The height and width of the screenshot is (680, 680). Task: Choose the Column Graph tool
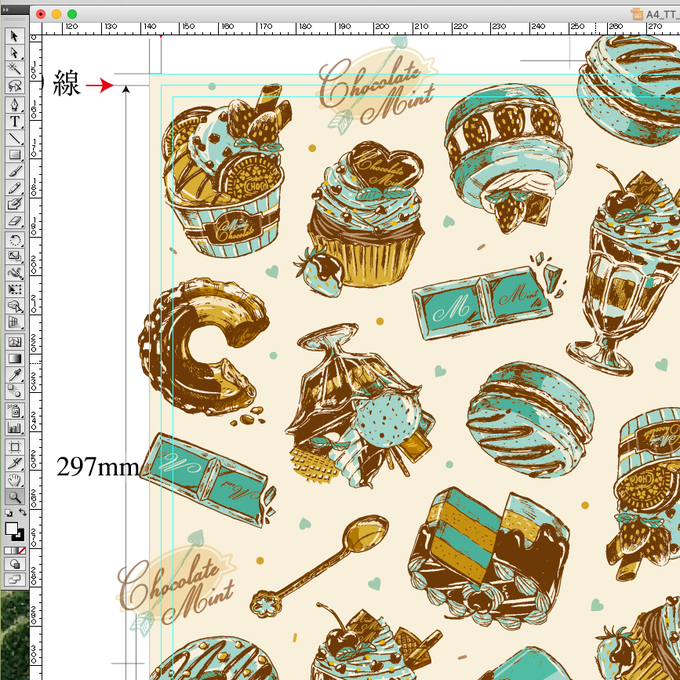click(14, 427)
